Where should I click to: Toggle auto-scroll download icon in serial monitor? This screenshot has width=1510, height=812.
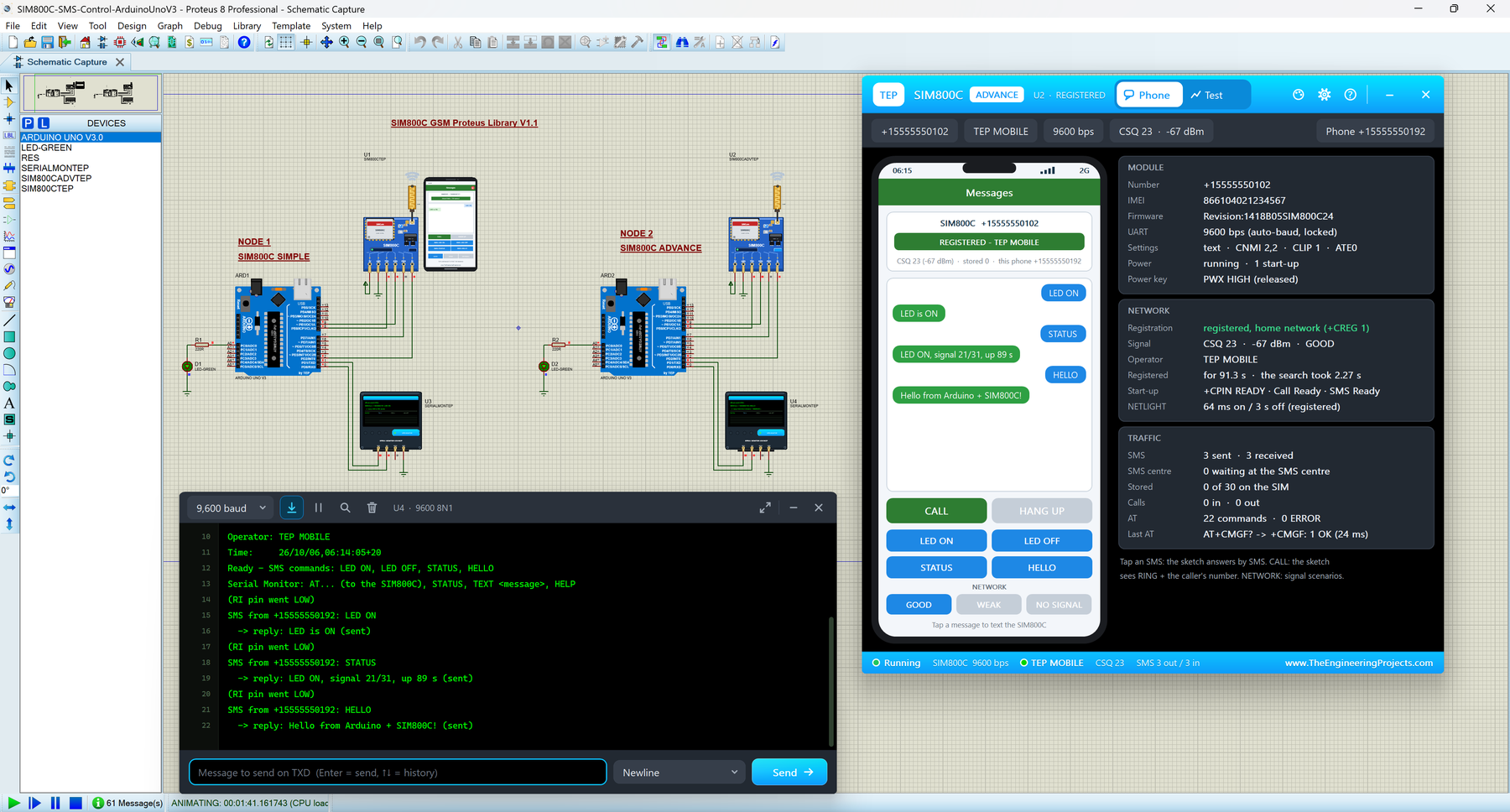click(291, 507)
